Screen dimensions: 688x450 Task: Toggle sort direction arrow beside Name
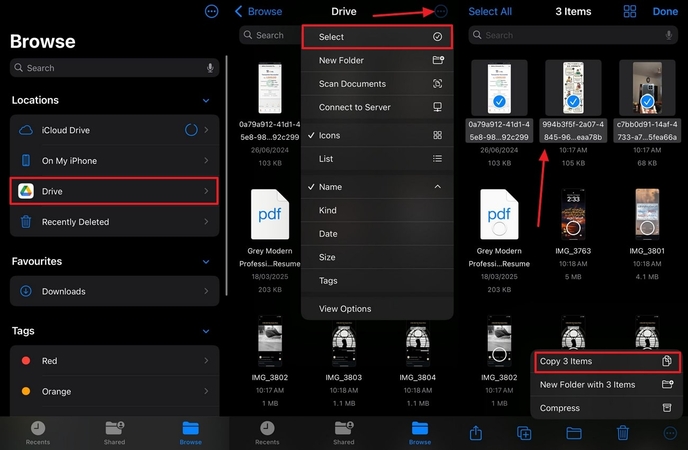tap(437, 187)
